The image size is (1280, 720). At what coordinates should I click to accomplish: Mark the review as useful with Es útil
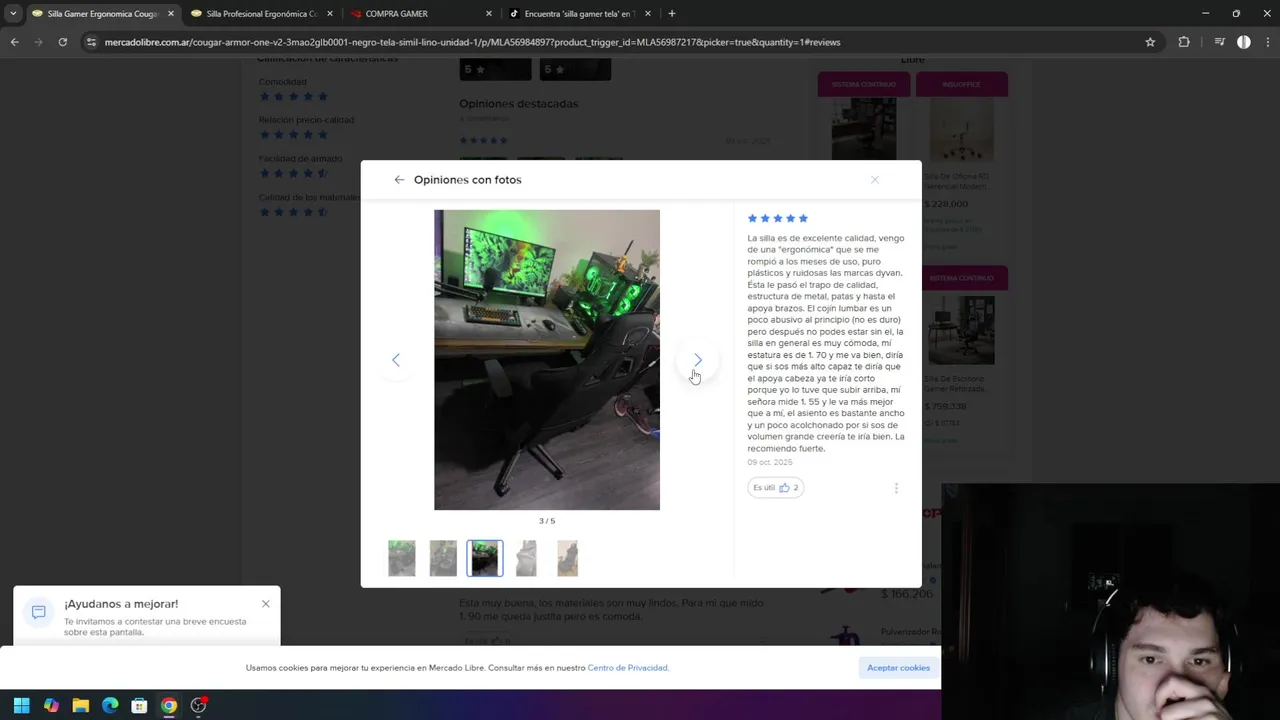pos(775,487)
